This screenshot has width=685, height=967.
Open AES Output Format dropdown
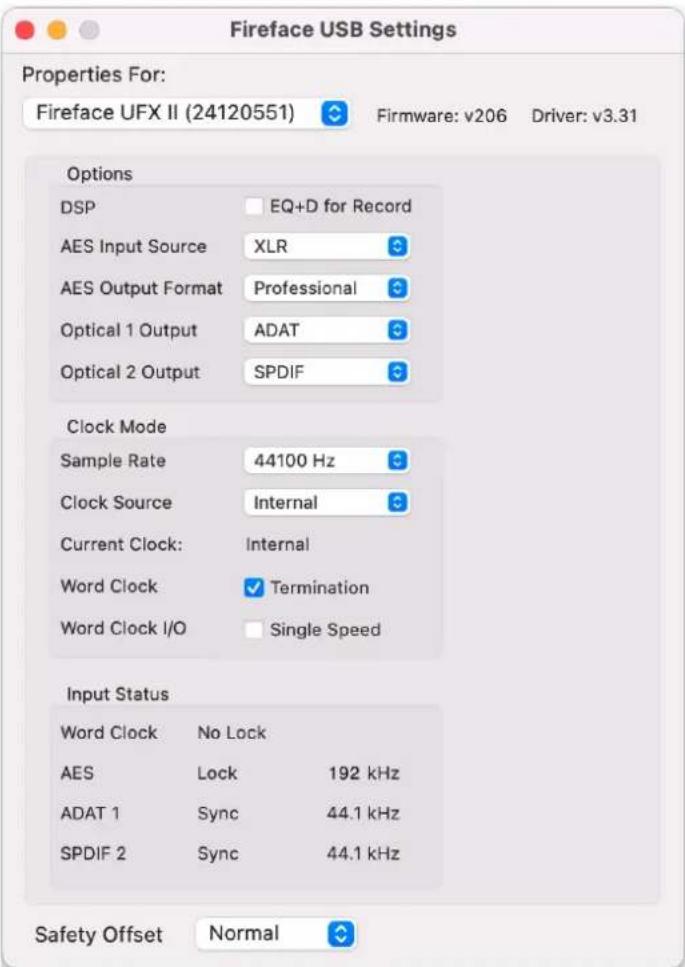[327, 288]
